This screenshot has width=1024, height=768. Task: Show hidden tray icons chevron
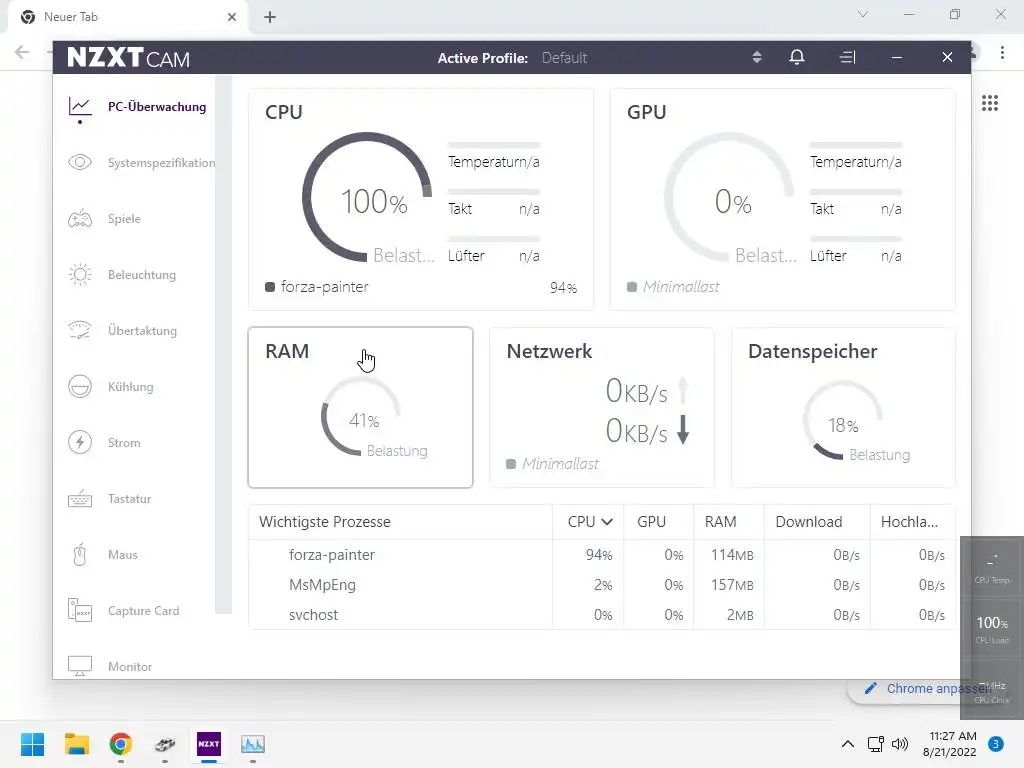(x=848, y=744)
